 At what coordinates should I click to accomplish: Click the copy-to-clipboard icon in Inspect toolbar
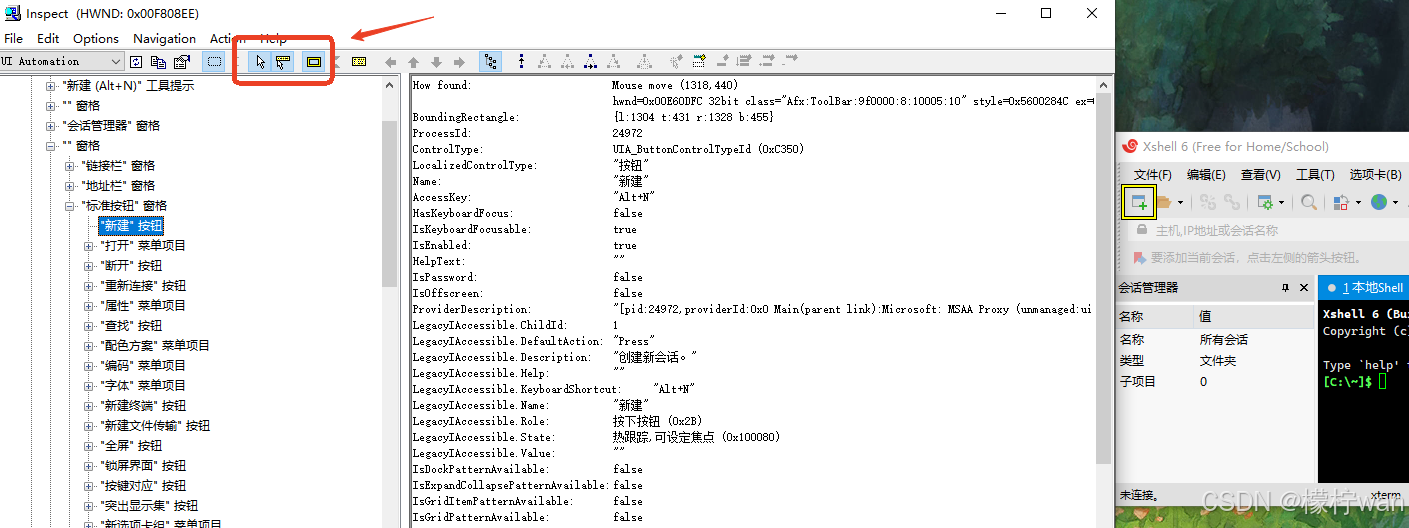(159, 62)
